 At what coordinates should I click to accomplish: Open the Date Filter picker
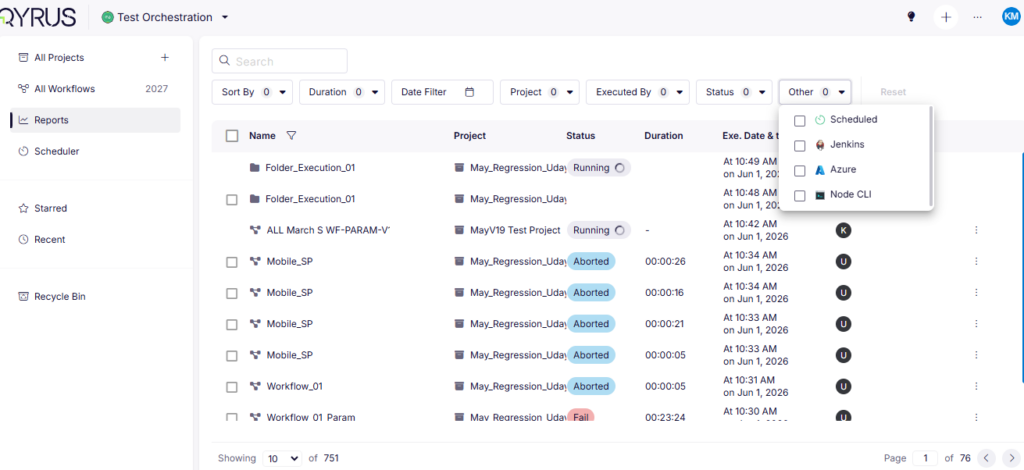pos(442,92)
